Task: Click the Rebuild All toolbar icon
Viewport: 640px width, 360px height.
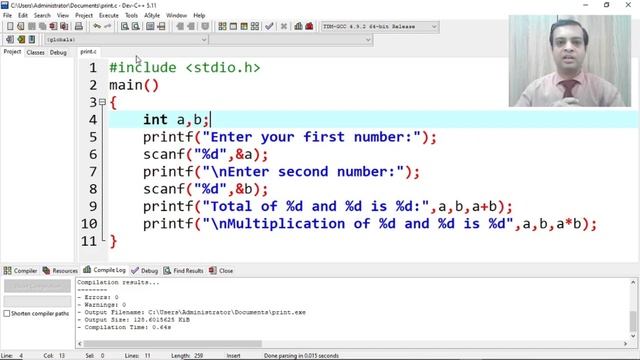Action: 255,27
